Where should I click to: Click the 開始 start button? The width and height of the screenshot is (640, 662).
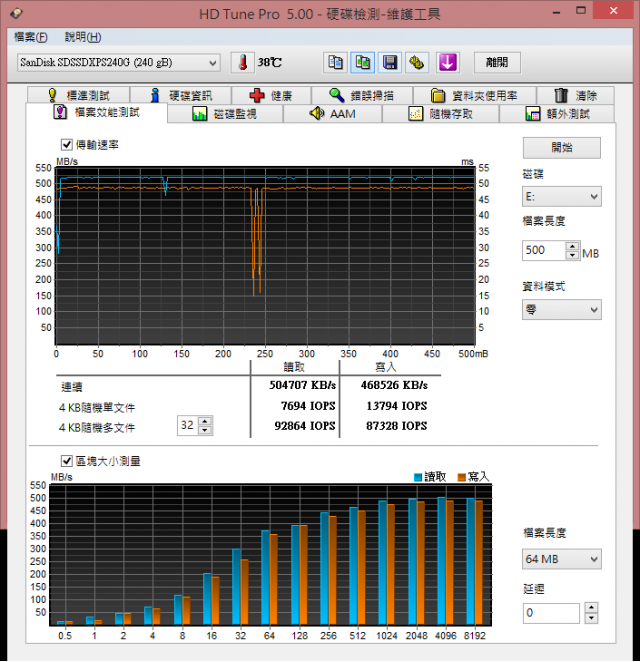pyautogui.click(x=562, y=148)
